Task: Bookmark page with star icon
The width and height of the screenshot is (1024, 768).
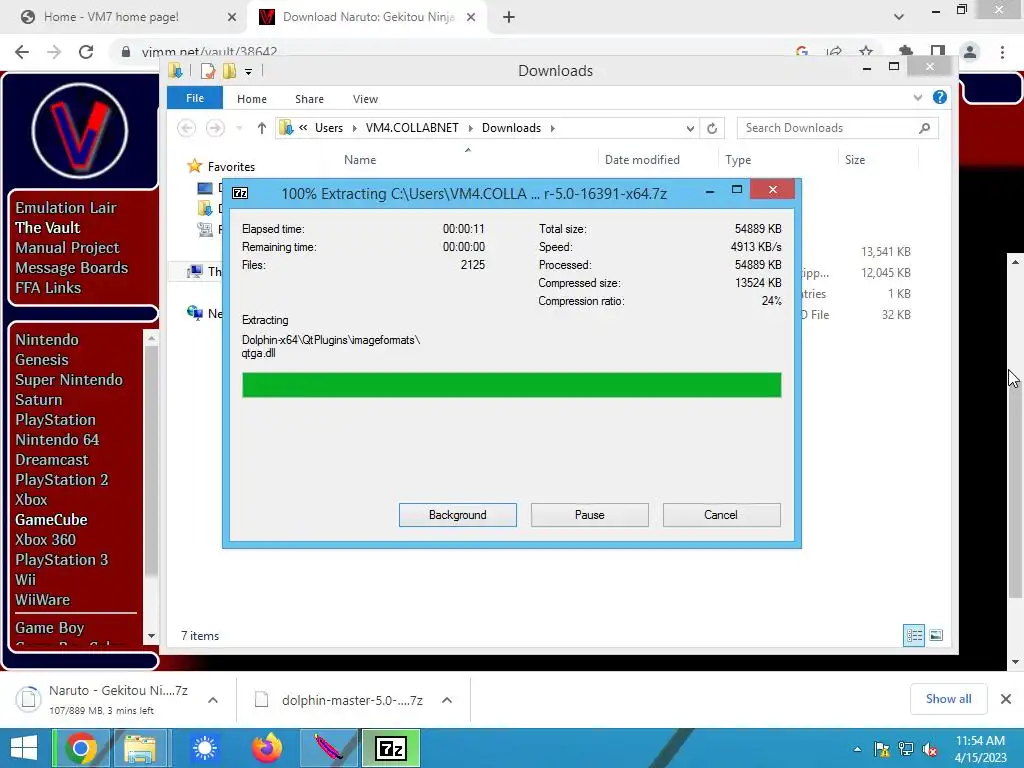Action: pos(866,52)
